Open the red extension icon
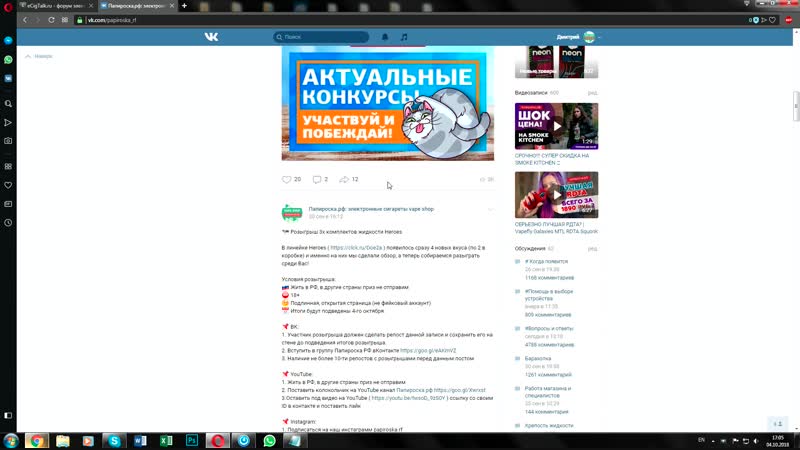The width and height of the screenshot is (800, 450). pos(789,20)
